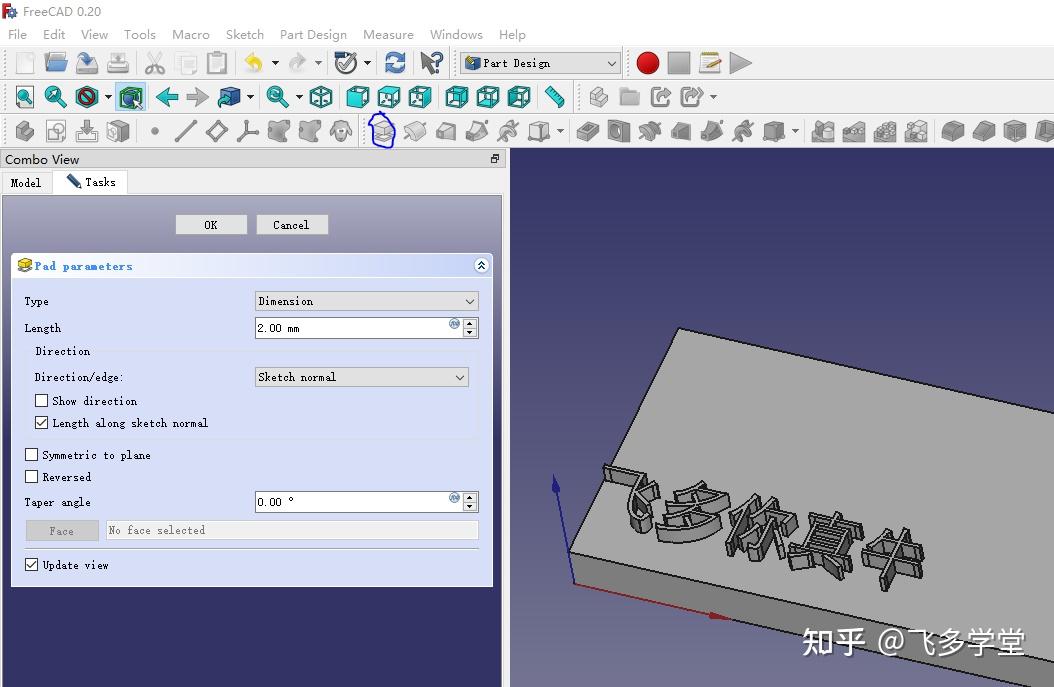
Task: Open the File menu
Action: pyautogui.click(x=17, y=34)
